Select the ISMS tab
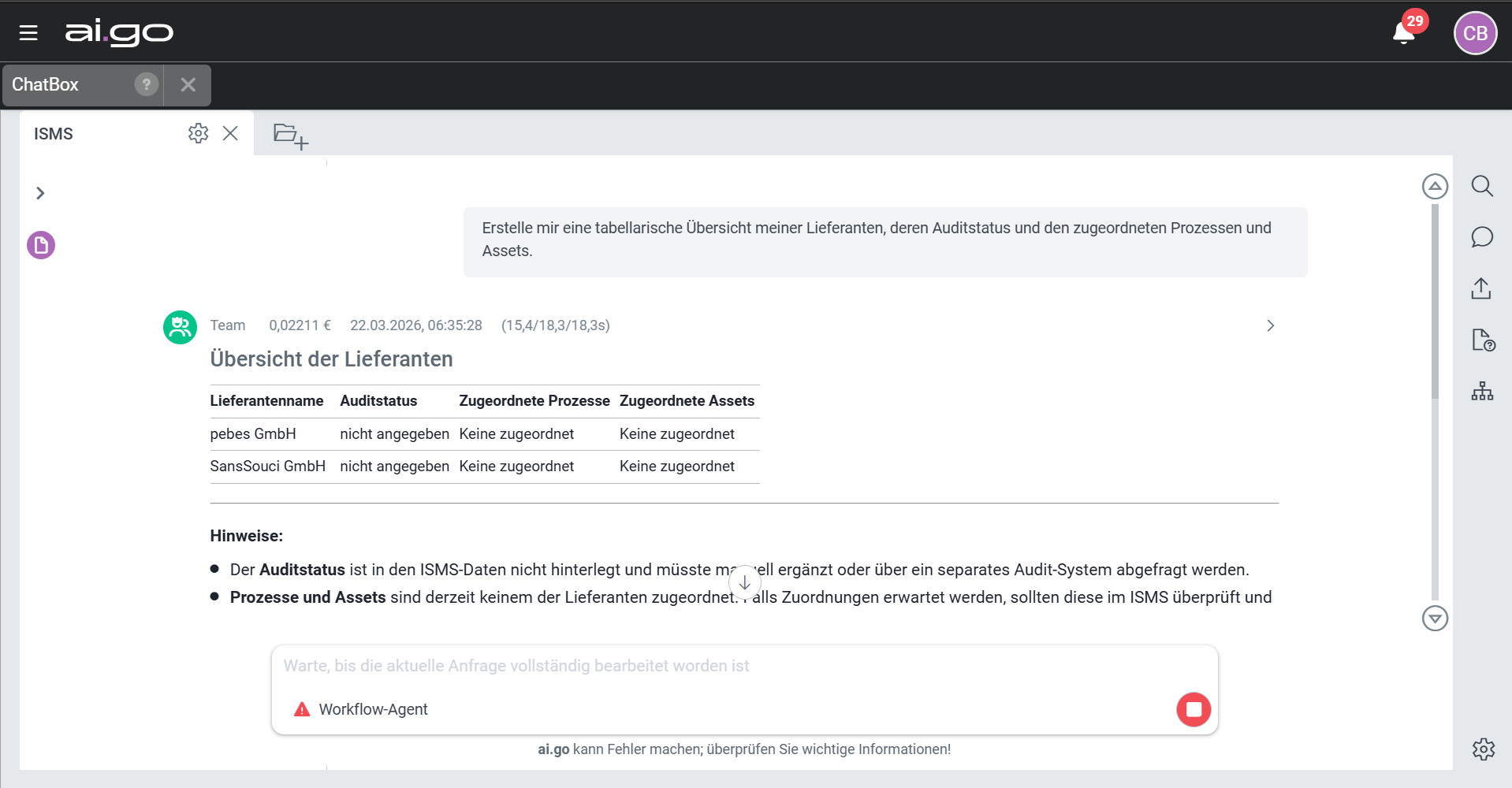Viewport: 1512px width, 788px height. pos(54,134)
